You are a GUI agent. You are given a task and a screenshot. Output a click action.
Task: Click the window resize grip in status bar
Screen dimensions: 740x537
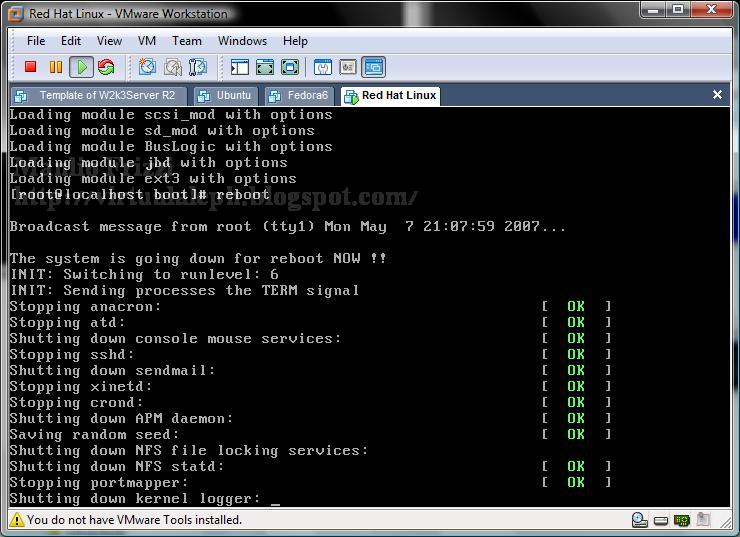coord(724,521)
